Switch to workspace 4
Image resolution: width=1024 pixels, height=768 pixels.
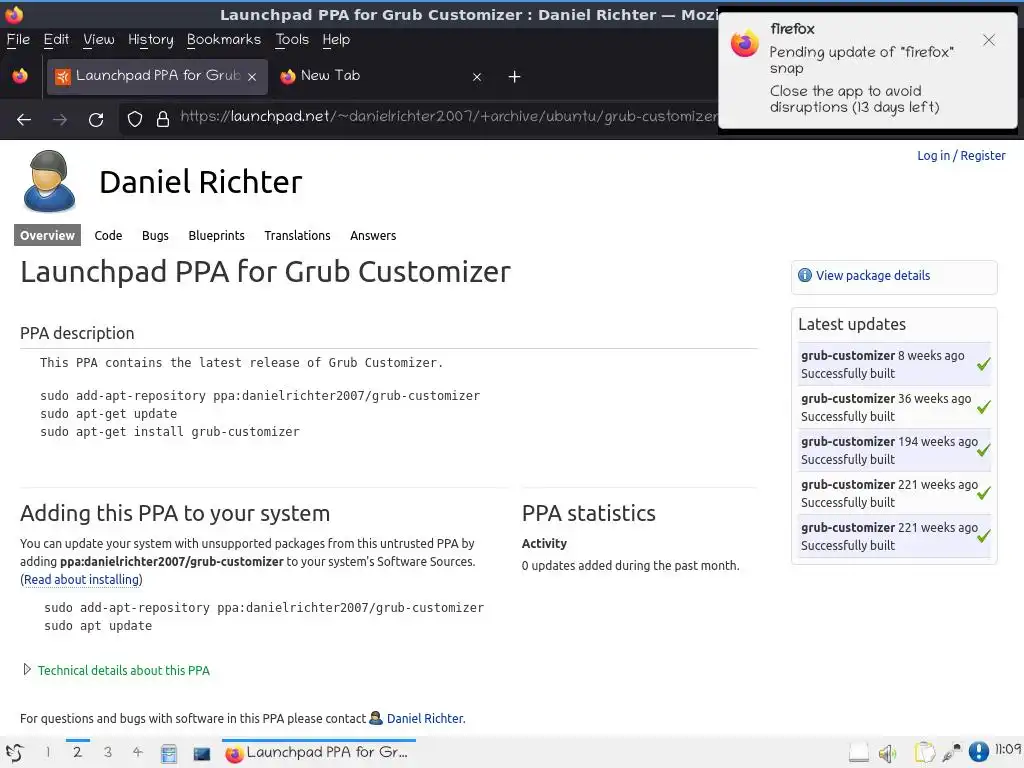137,752
